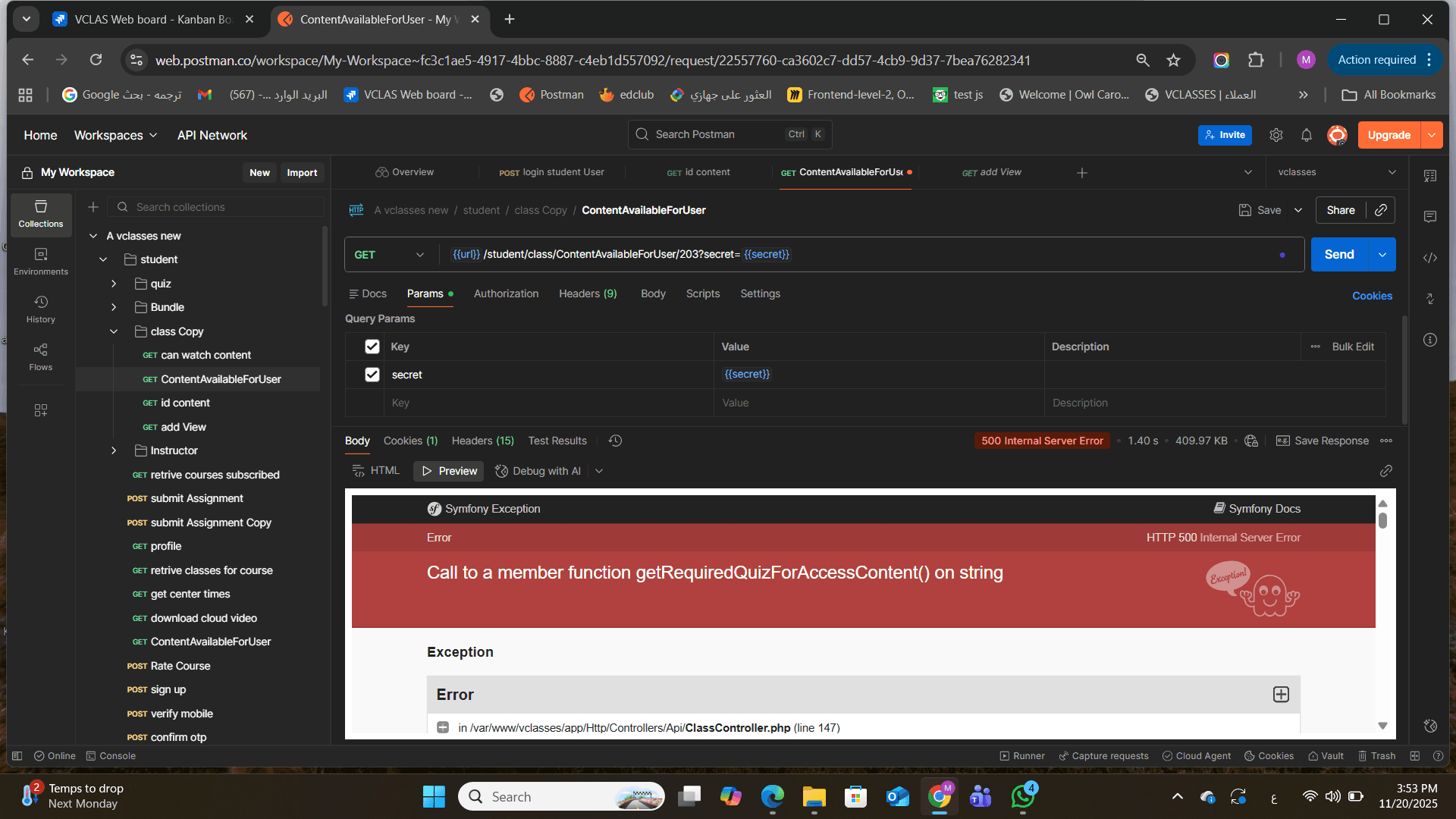Expand the quiz folder
This screenshot has width=1456, height=819.
(x=114, y=284)
